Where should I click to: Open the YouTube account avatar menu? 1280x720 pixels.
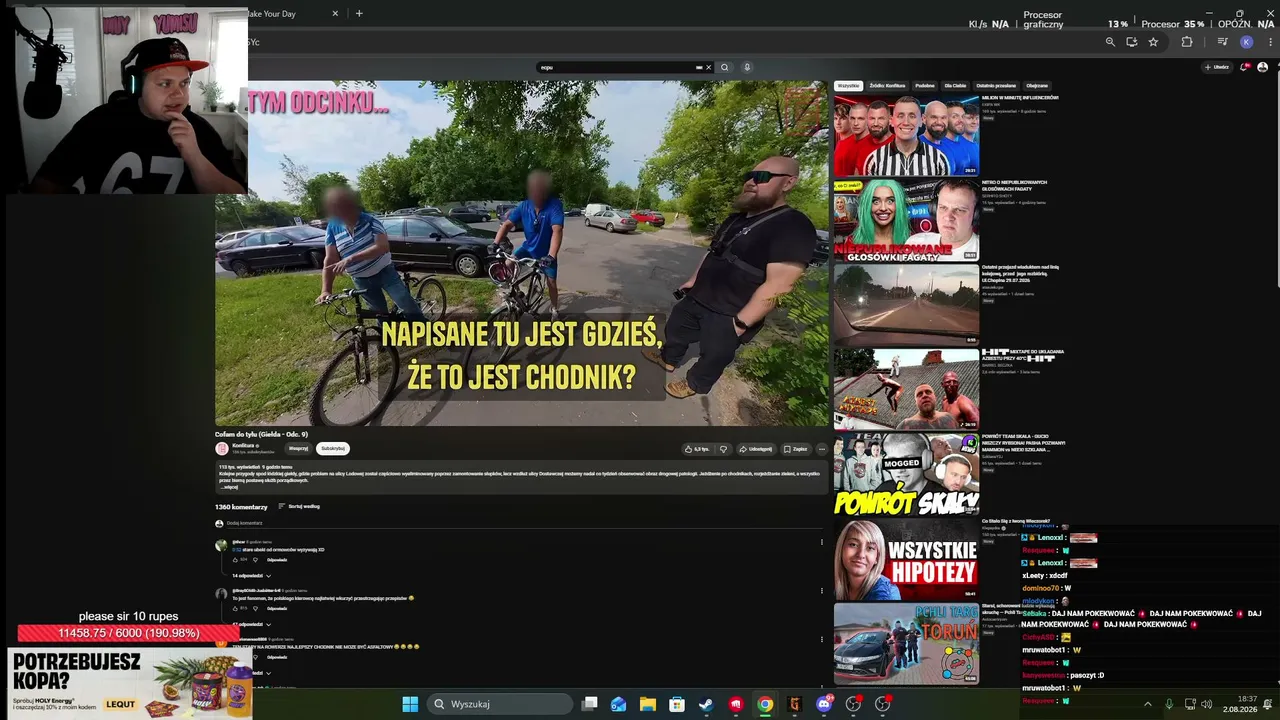[1262, 67]
